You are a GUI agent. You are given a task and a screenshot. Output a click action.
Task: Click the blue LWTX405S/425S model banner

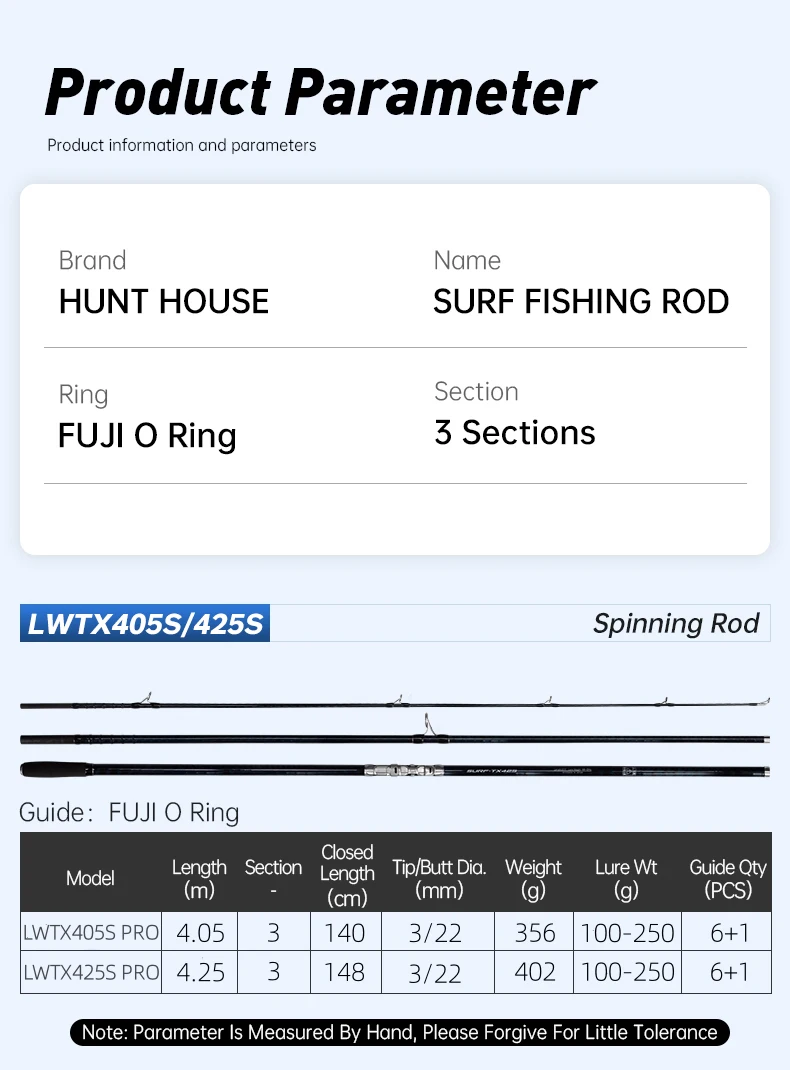point(145,624)
